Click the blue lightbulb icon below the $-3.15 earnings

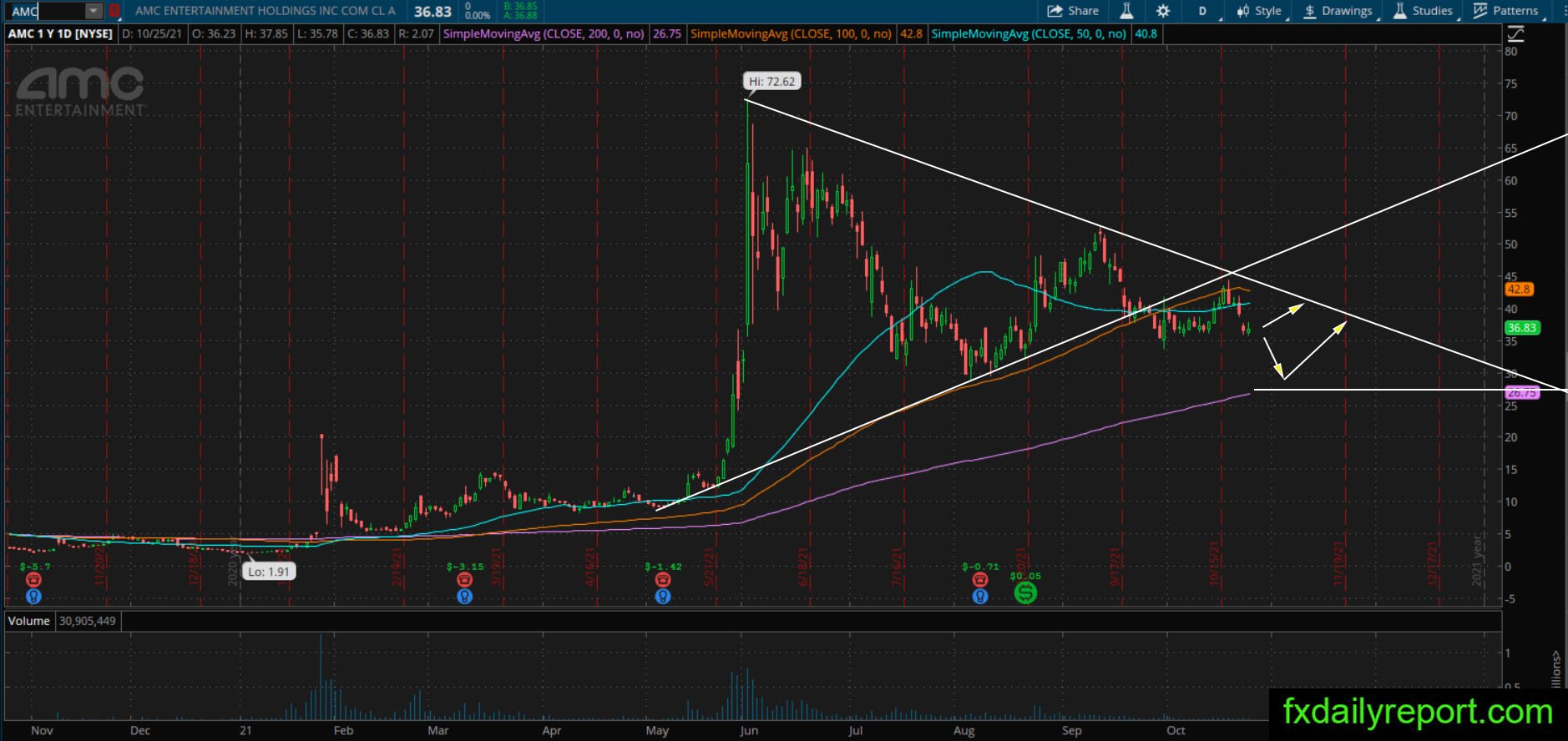pyautogui.click(x=465, y=597)
